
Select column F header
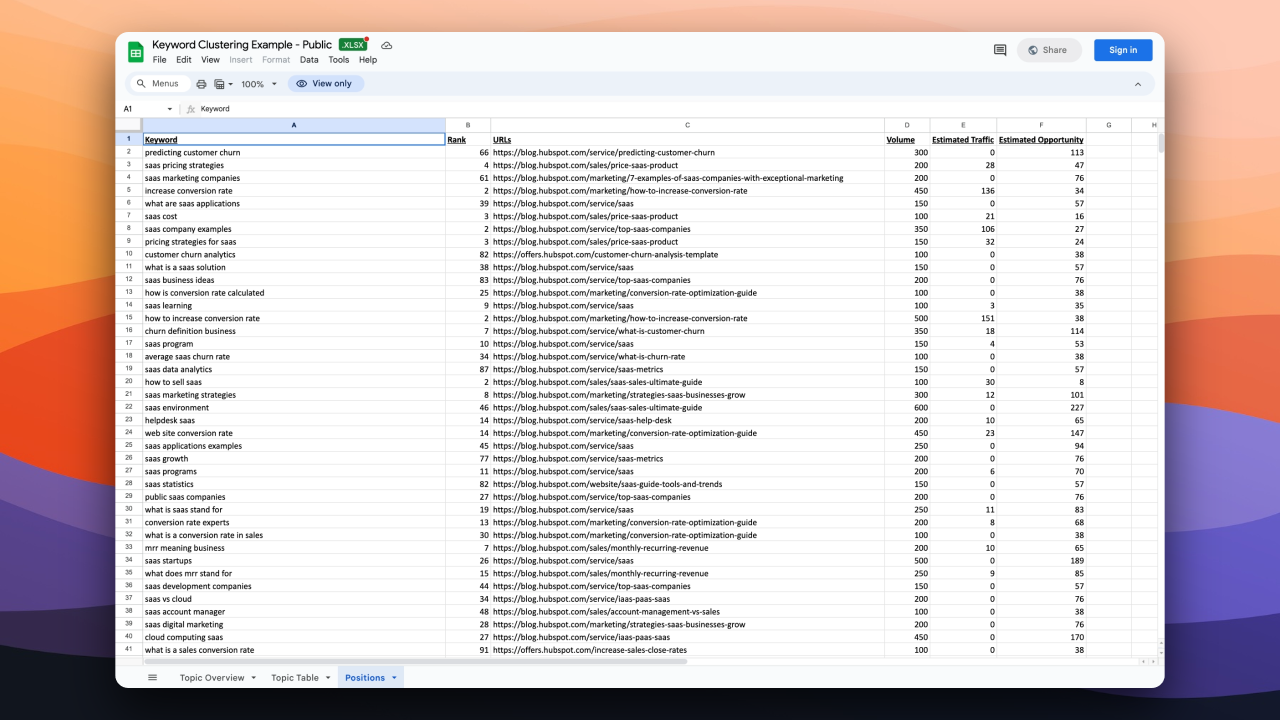point(1041,125)
